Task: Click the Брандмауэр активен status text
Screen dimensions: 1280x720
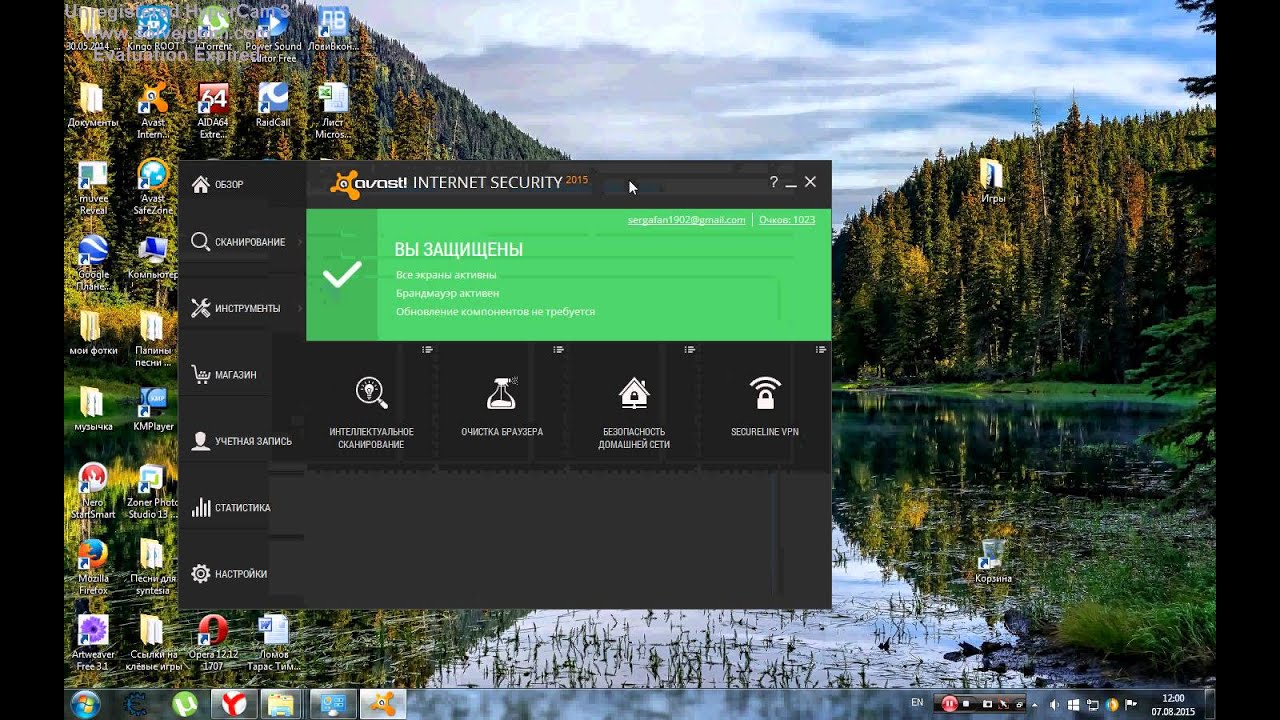Action: pyautogui.click(x=447, y=293)
